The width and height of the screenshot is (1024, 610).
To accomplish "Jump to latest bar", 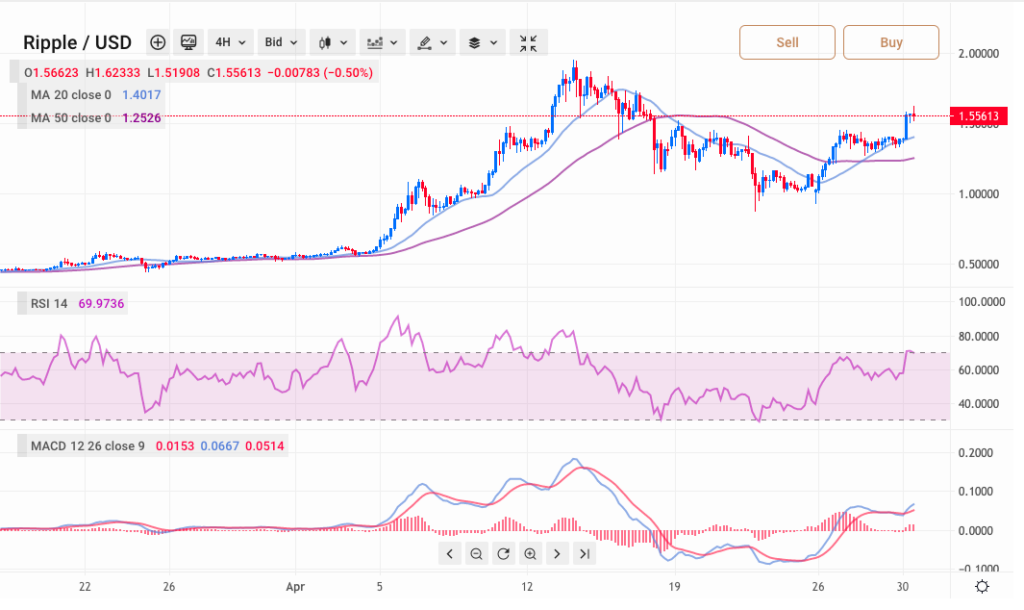I will [x=584, y=554].
